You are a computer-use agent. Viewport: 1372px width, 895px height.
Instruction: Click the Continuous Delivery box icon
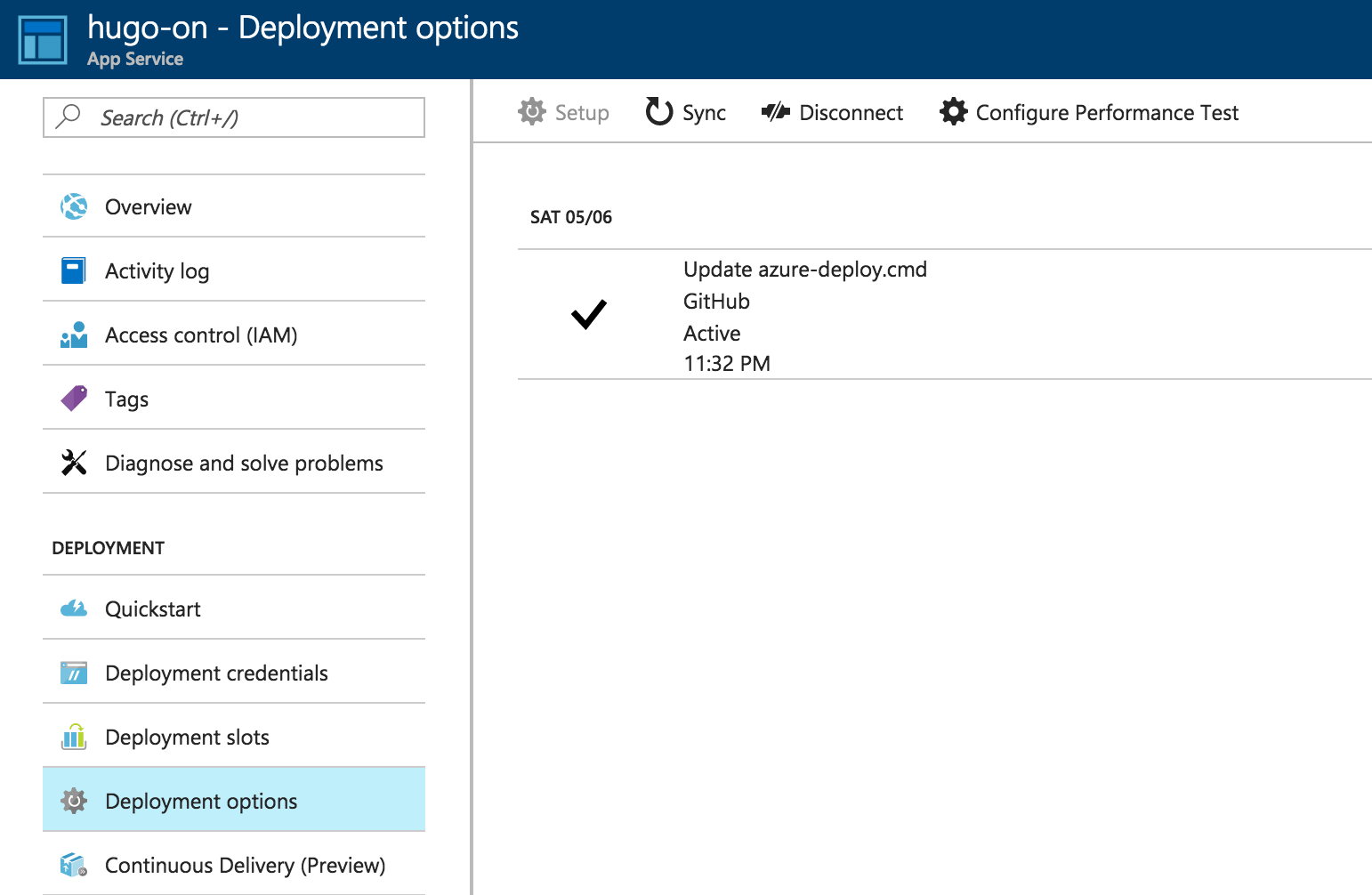pyautogui.click(x=74, y=865)
